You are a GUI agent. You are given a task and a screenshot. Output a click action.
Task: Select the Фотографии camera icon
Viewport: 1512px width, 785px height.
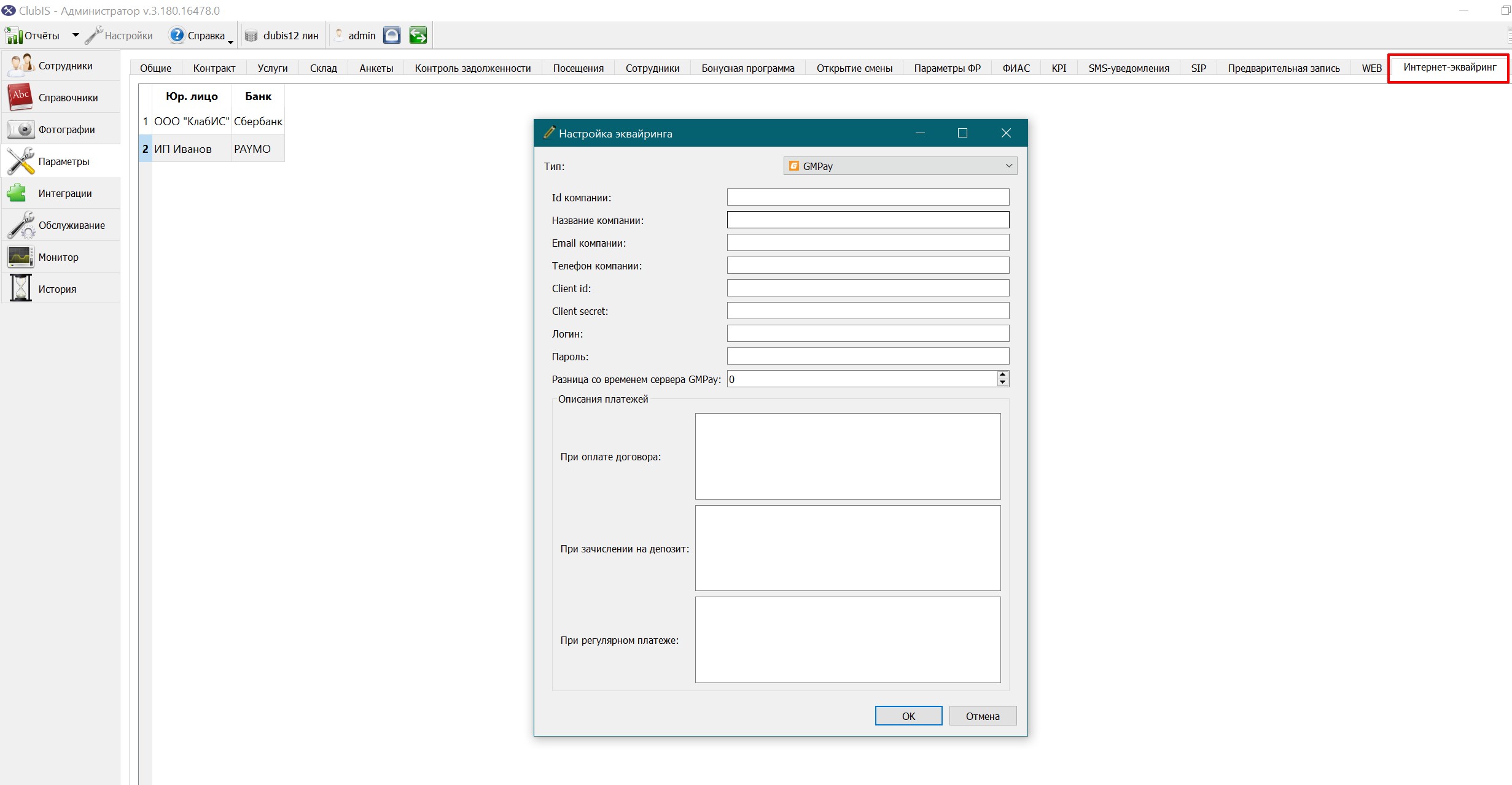click(20, 129)
